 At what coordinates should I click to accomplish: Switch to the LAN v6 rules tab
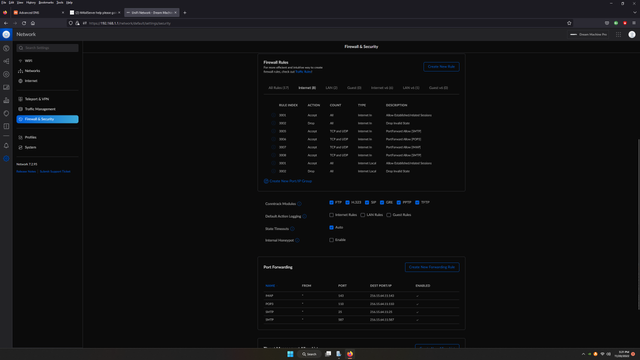click(x=411, y=88)
